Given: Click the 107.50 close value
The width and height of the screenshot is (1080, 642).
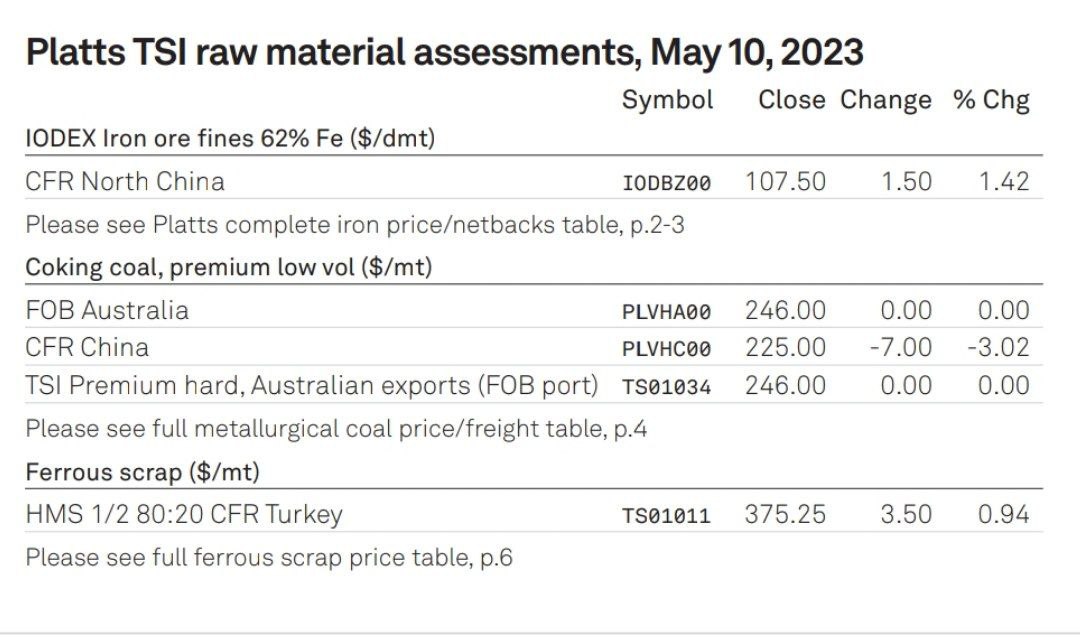Looking at the screenshot, I should tap(785, 182).
